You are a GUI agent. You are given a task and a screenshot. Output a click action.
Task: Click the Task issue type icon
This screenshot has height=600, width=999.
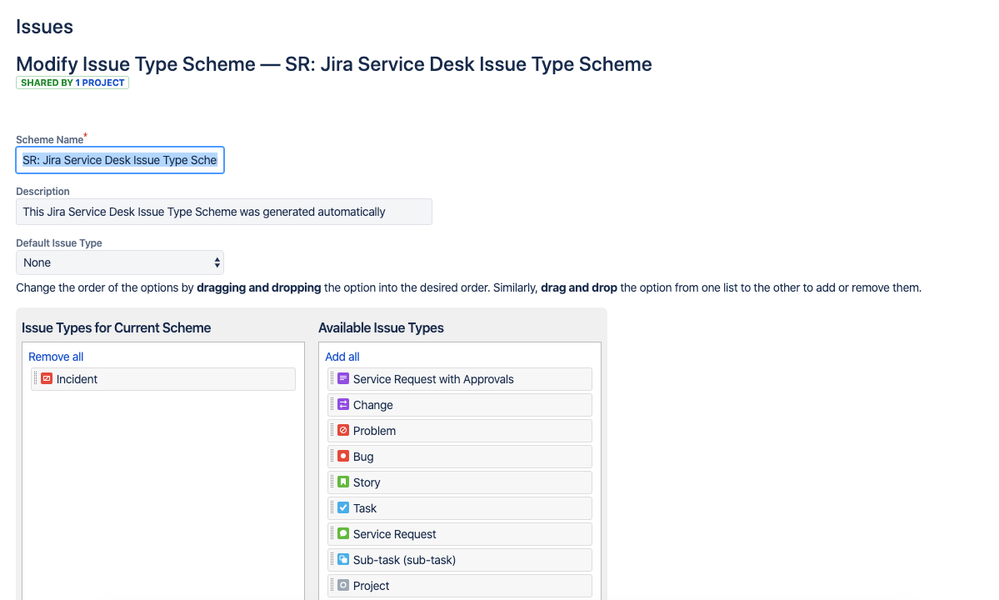pyautogui.click(x=341, y=508)
